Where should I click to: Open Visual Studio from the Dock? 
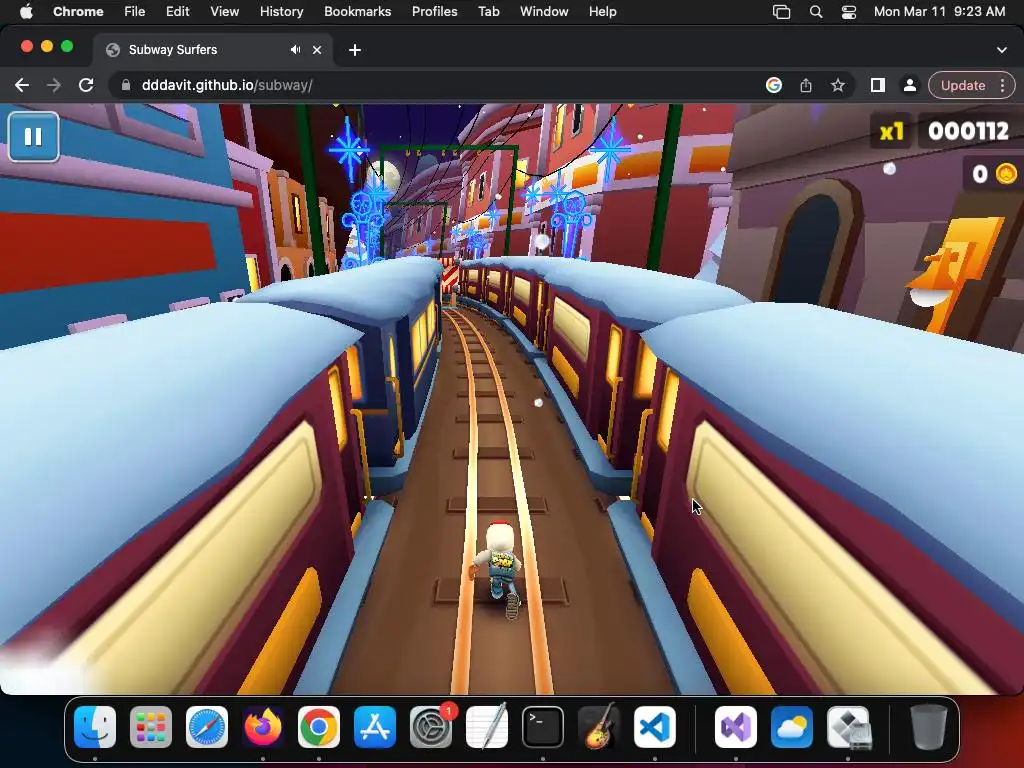point(736,727)
